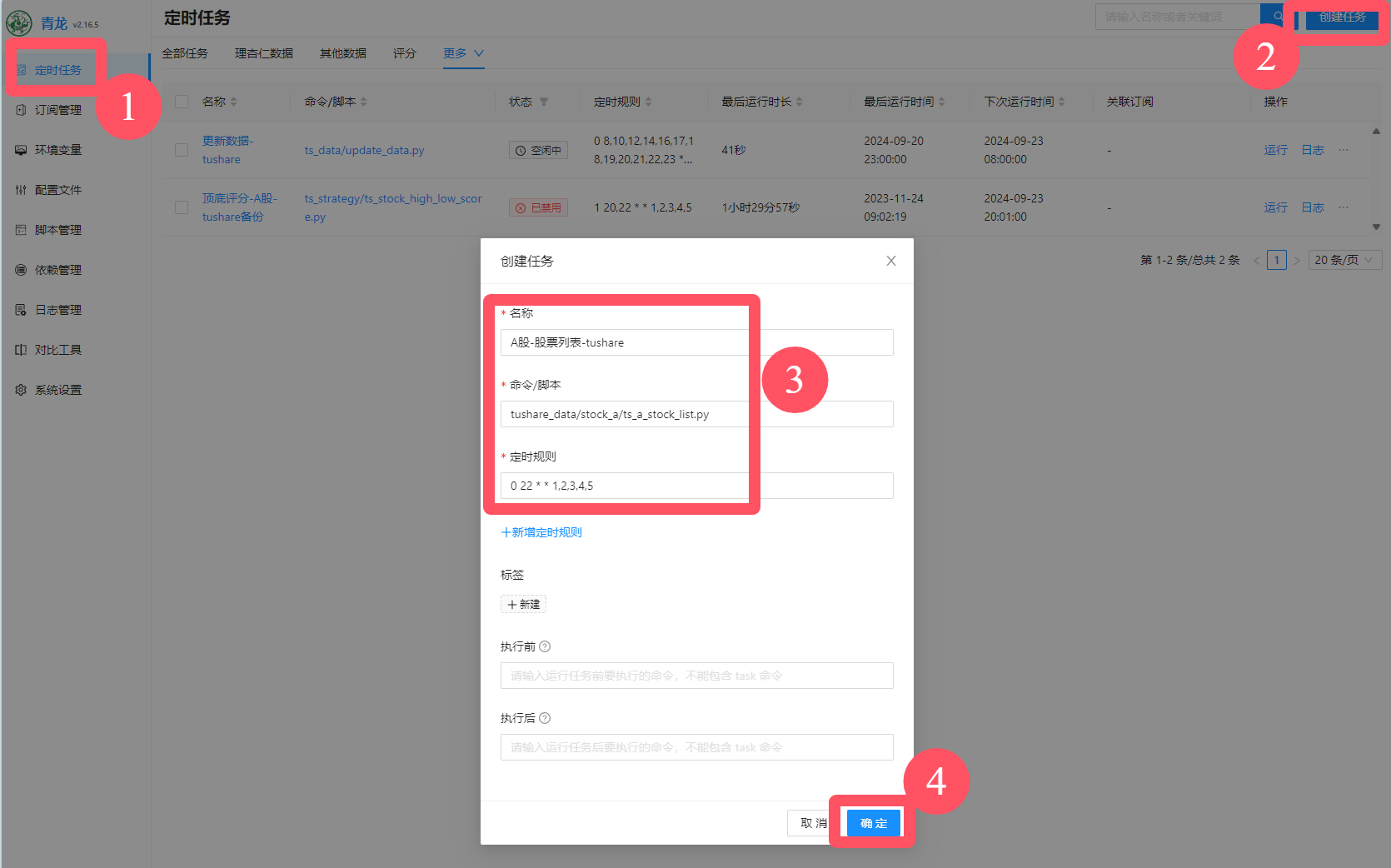Click the 执行前 command input
The image size is (1391, 868).
click(x=697, y=676)
